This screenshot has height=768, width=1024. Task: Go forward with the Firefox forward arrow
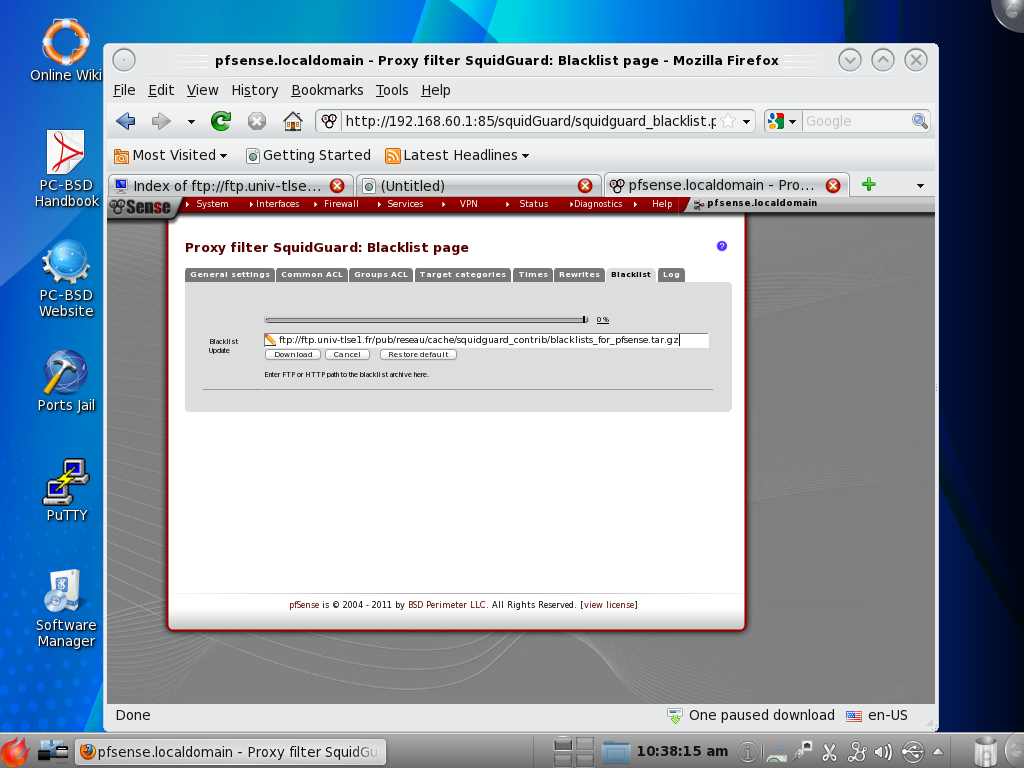click(x=161, y=121)
